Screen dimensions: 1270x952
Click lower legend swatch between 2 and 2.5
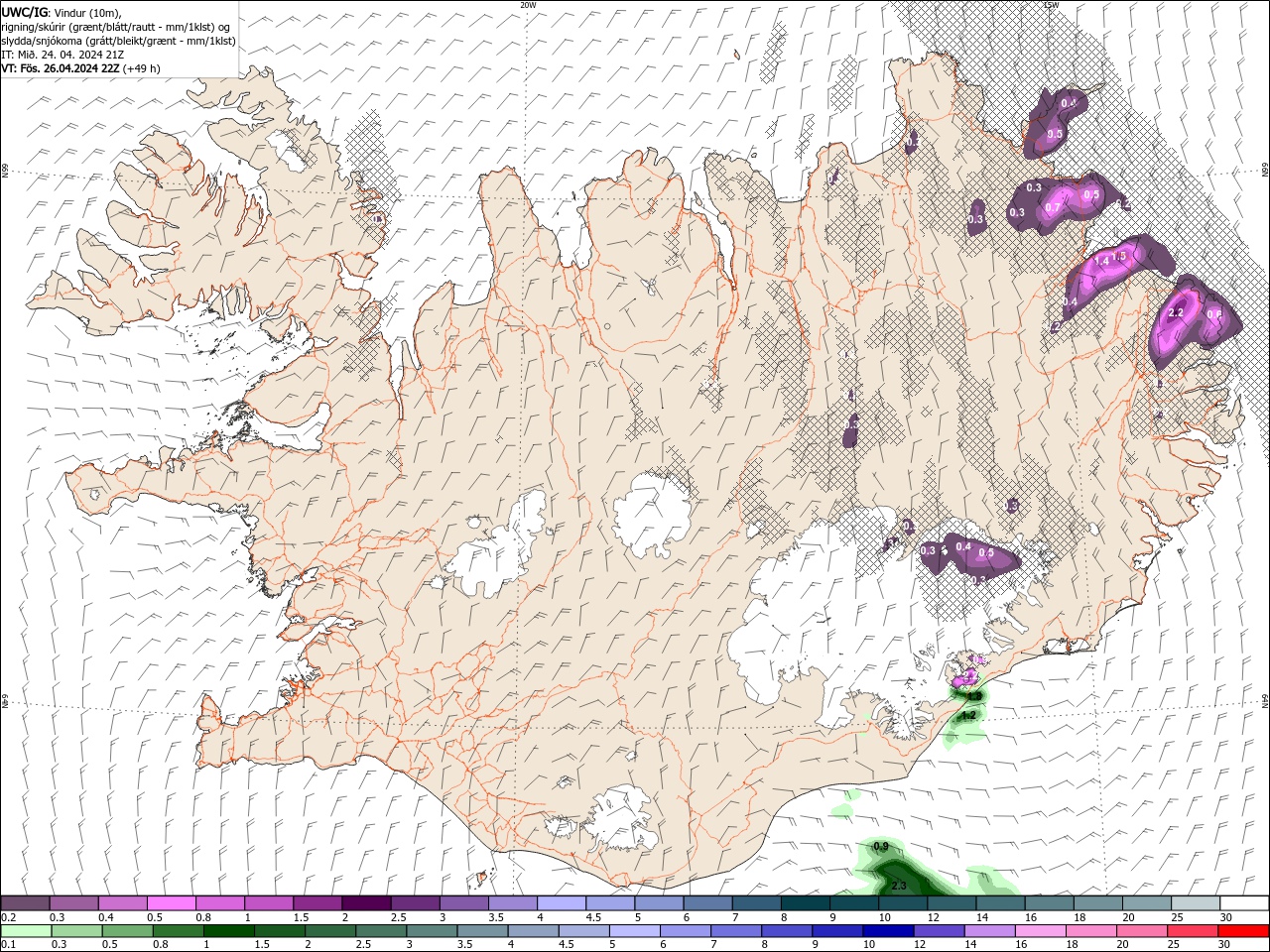coord(330,931)
